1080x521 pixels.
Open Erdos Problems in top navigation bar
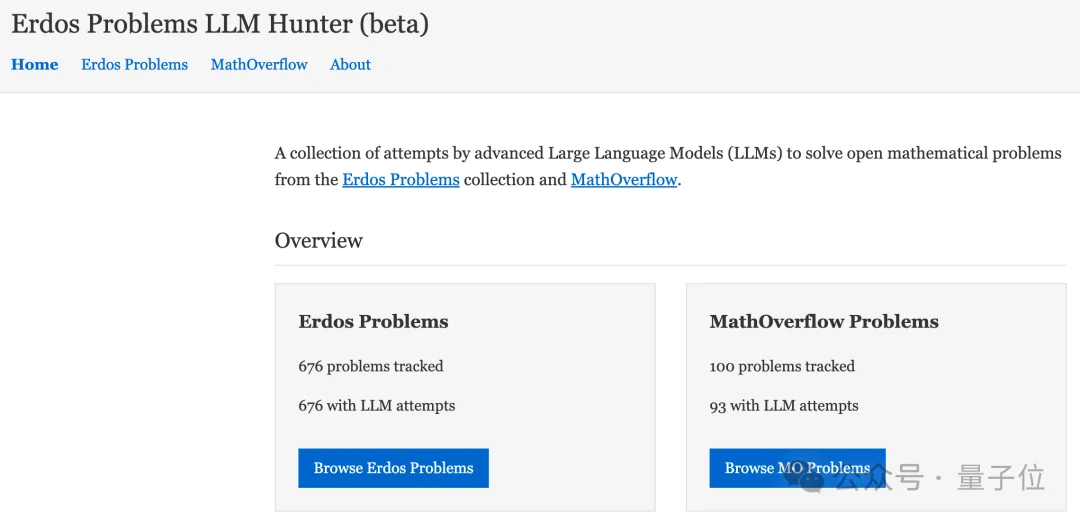(134, 64)
